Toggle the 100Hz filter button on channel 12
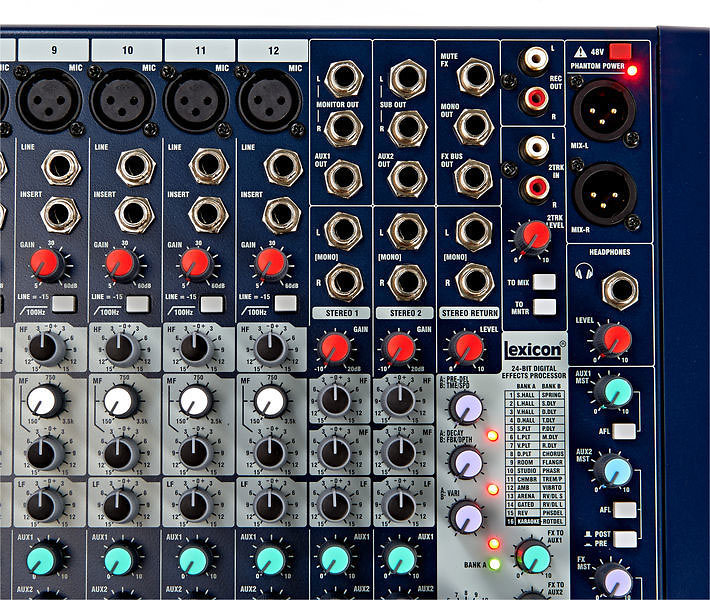 pos(286,303)
